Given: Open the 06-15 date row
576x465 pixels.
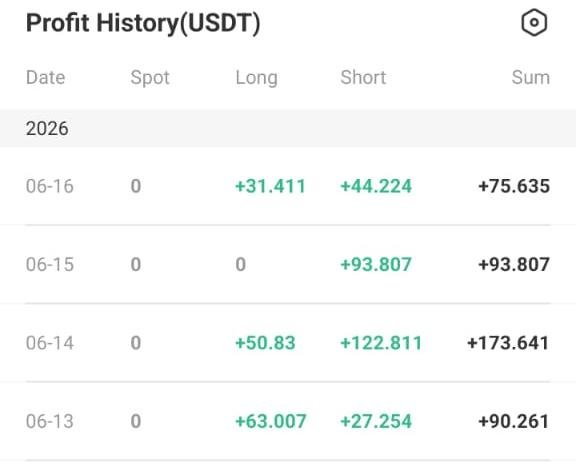Looking at the screenshot, I should [x=288, y=264].
